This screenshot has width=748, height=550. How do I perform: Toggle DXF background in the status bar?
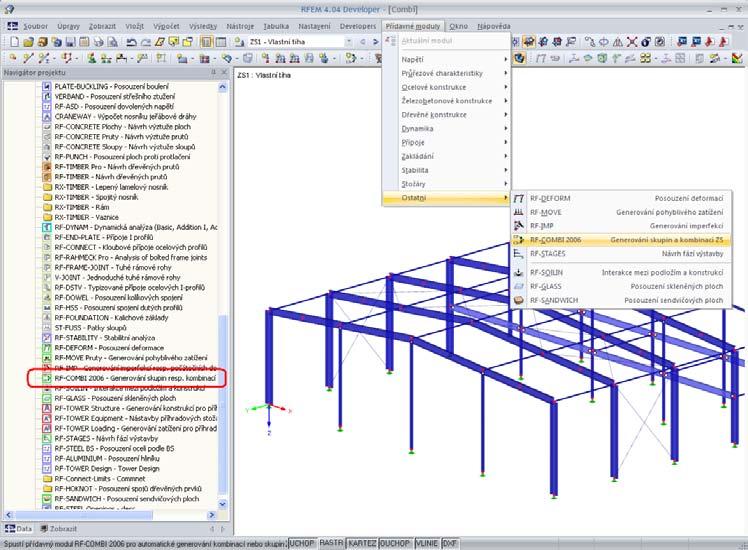coord(450,543)
